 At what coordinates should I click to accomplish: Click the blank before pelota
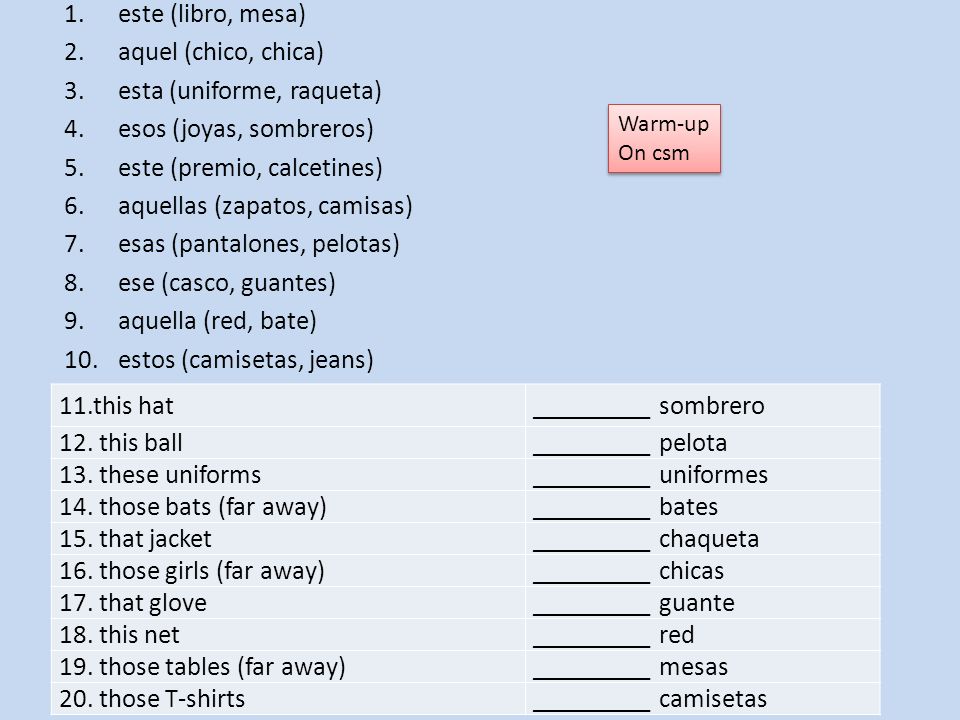tap(591, 443)
